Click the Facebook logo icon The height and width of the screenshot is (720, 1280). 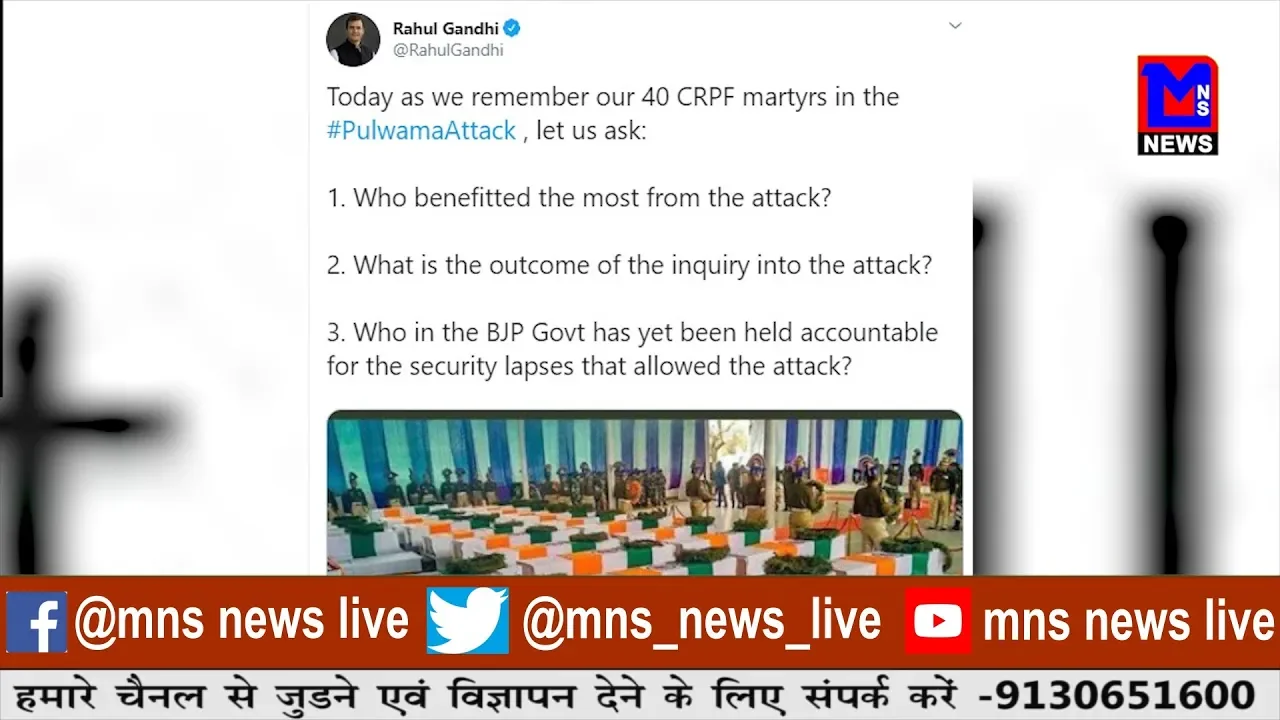pos(36,622)
